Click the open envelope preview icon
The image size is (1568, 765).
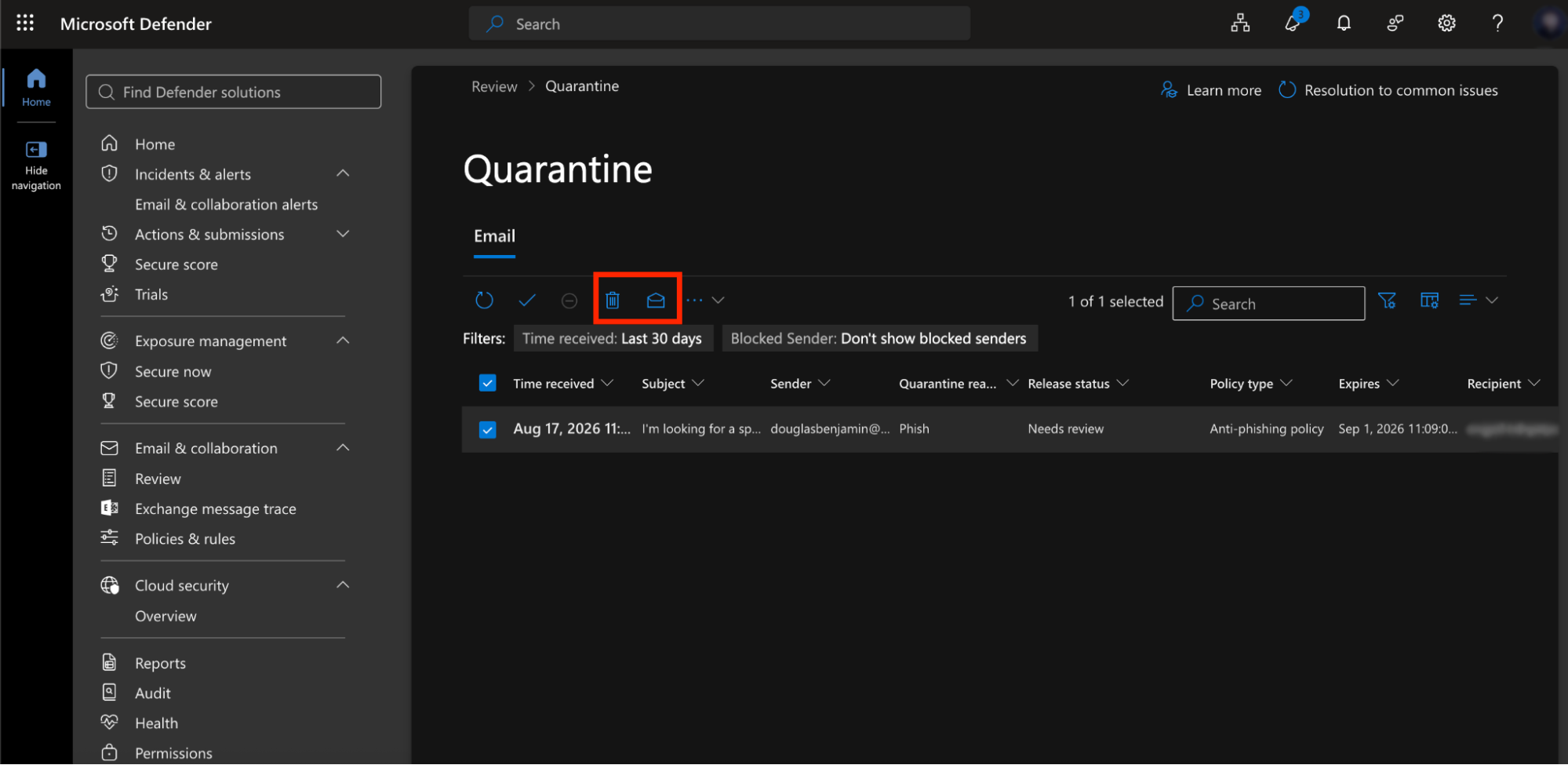point(656,300)
